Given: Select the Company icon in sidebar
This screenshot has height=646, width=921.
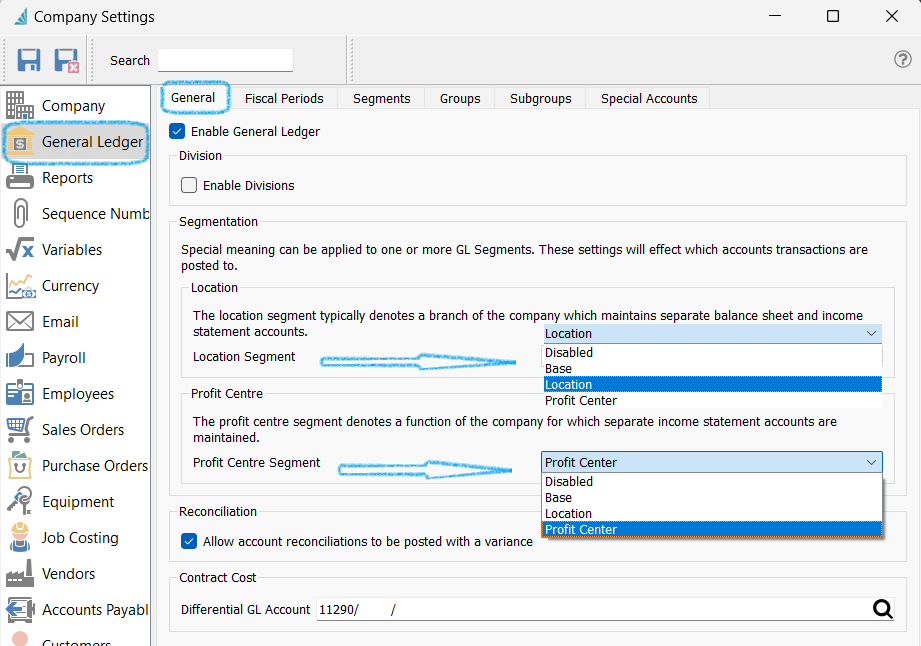Looking at the screenshot, I should click(20, 106).
